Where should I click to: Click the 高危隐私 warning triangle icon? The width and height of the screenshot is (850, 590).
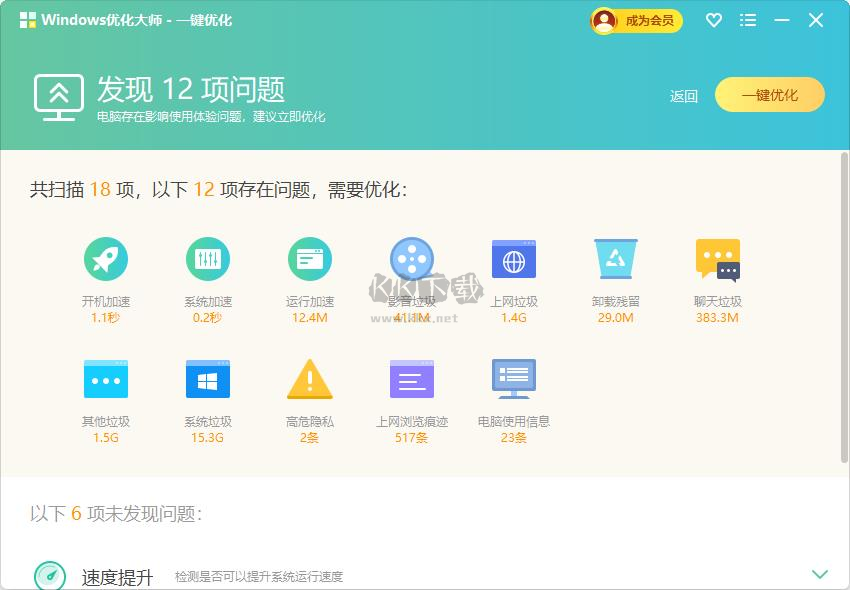[310, 379]
